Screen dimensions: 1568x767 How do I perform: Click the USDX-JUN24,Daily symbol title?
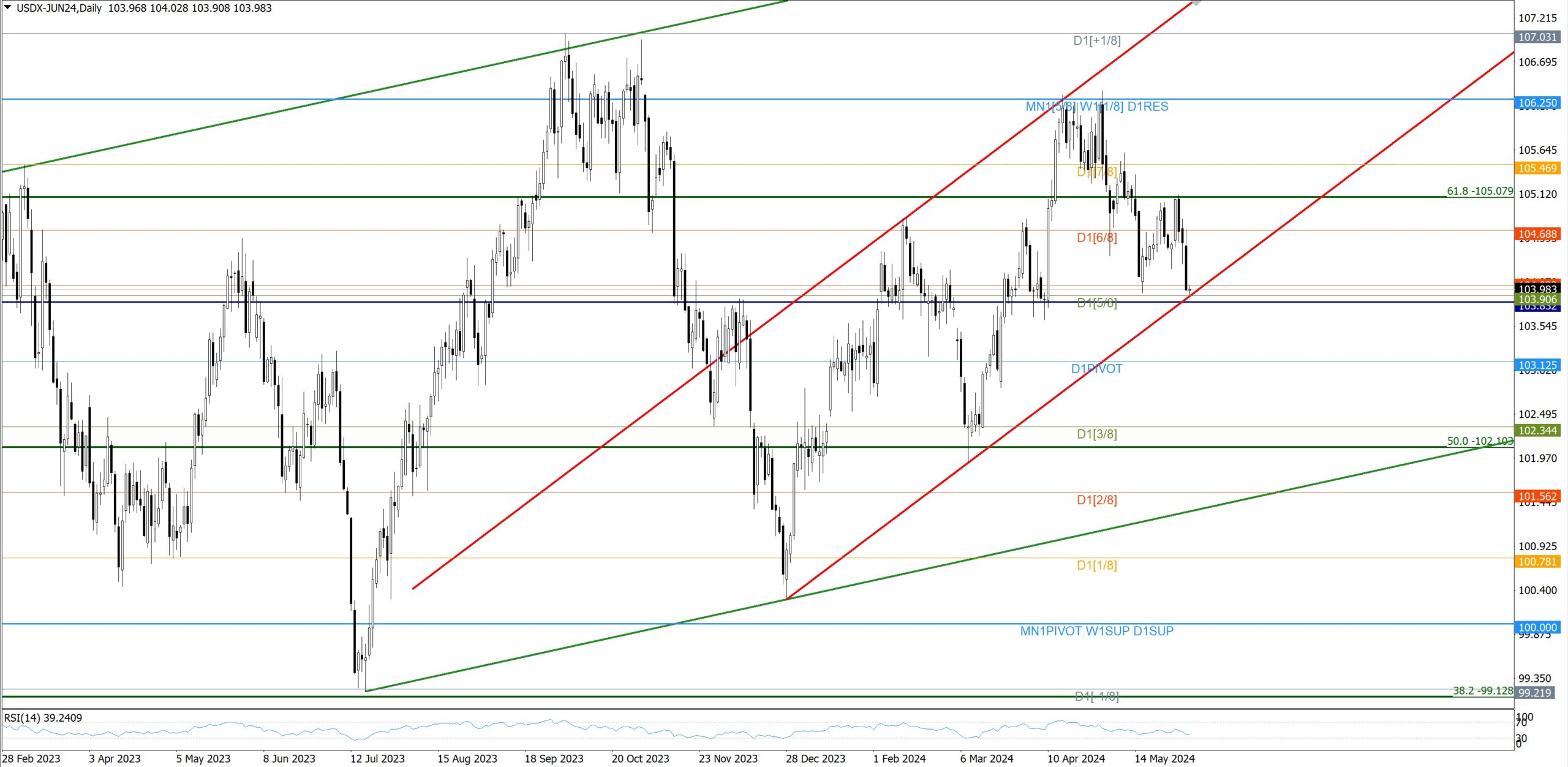[x=59, y=8]
